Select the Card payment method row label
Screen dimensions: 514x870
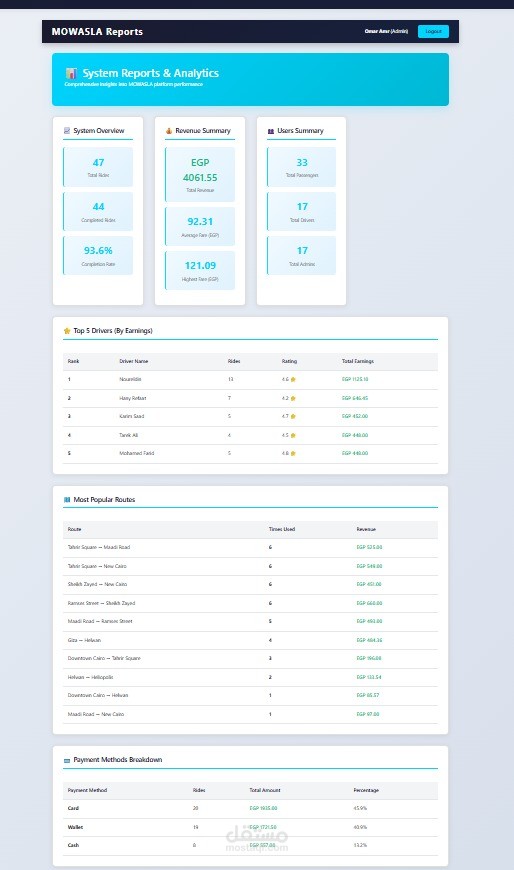(x=73, y=808)
